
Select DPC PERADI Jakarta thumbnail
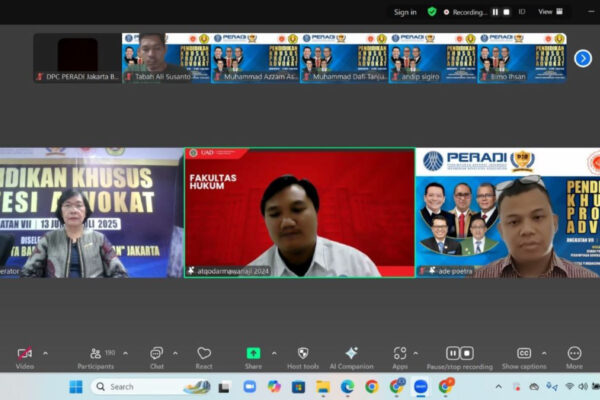point(78,58)
